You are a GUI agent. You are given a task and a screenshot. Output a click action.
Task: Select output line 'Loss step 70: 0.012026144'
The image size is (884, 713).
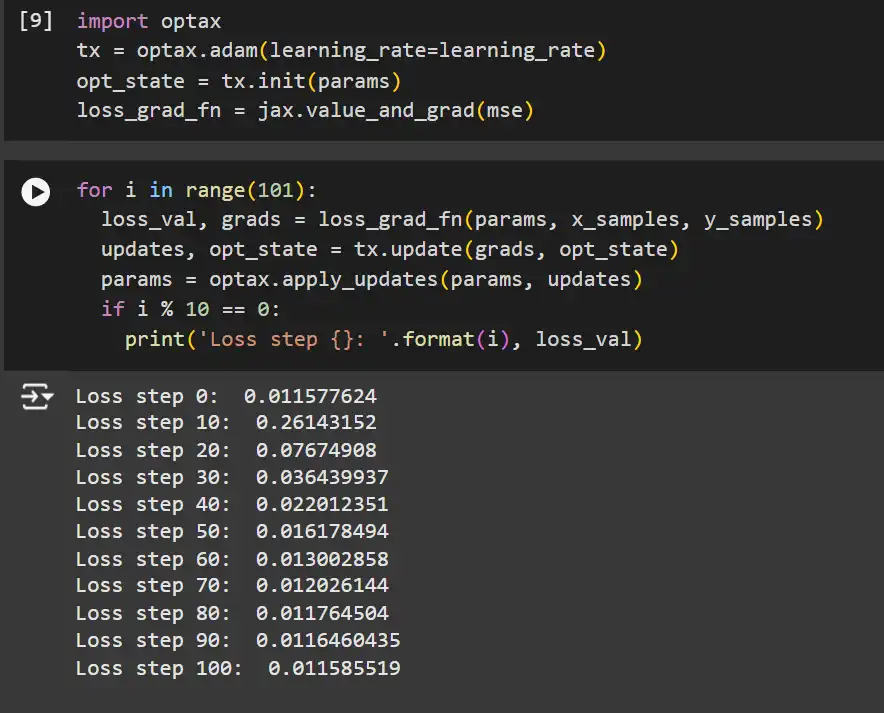click(x=232, y=586)
